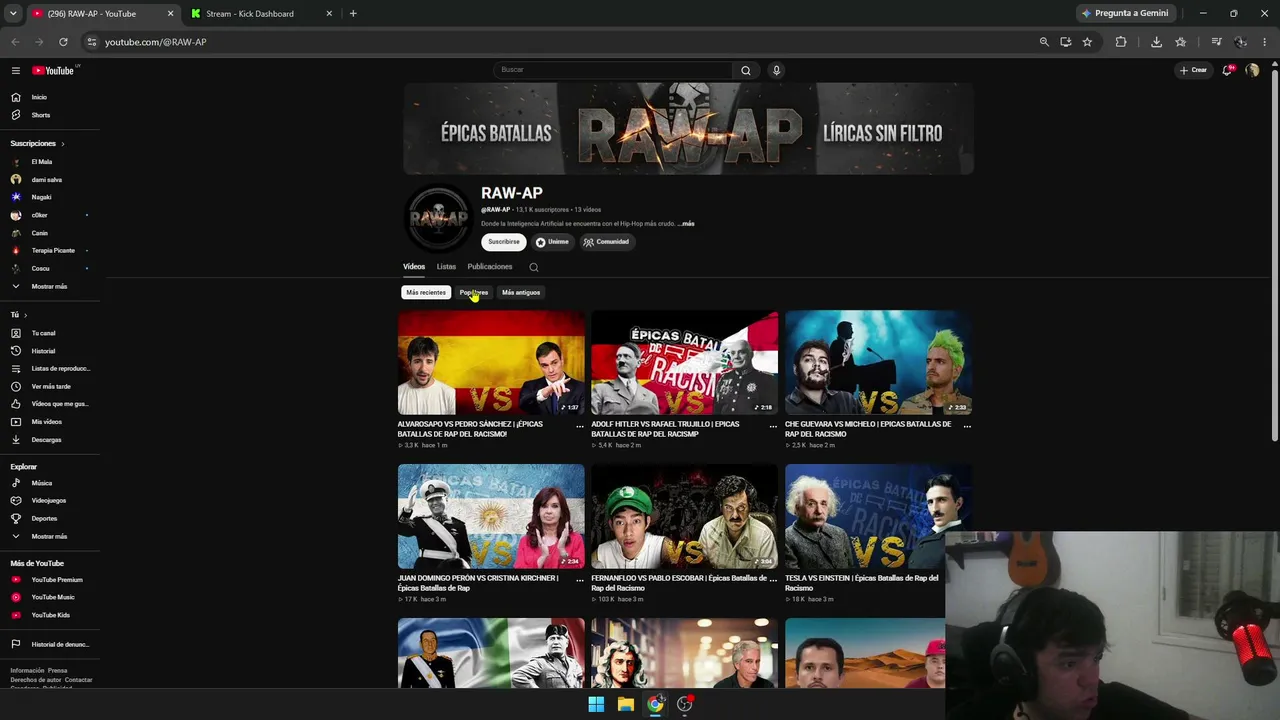Open Chrome extensions puzzle icon
This screenshot has height=720, width=1280.
tap(1121, 42)
